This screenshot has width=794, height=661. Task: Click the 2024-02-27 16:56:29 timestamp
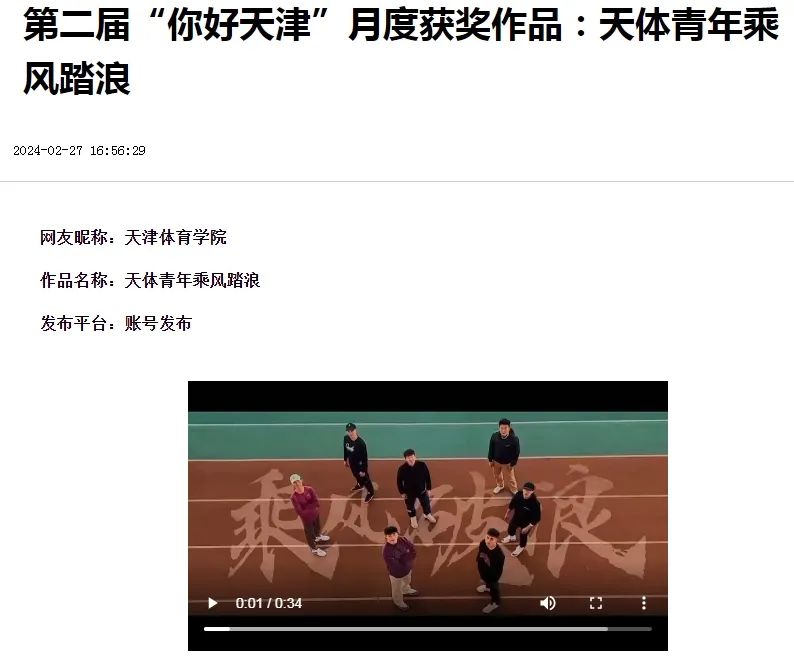(80, 150)
